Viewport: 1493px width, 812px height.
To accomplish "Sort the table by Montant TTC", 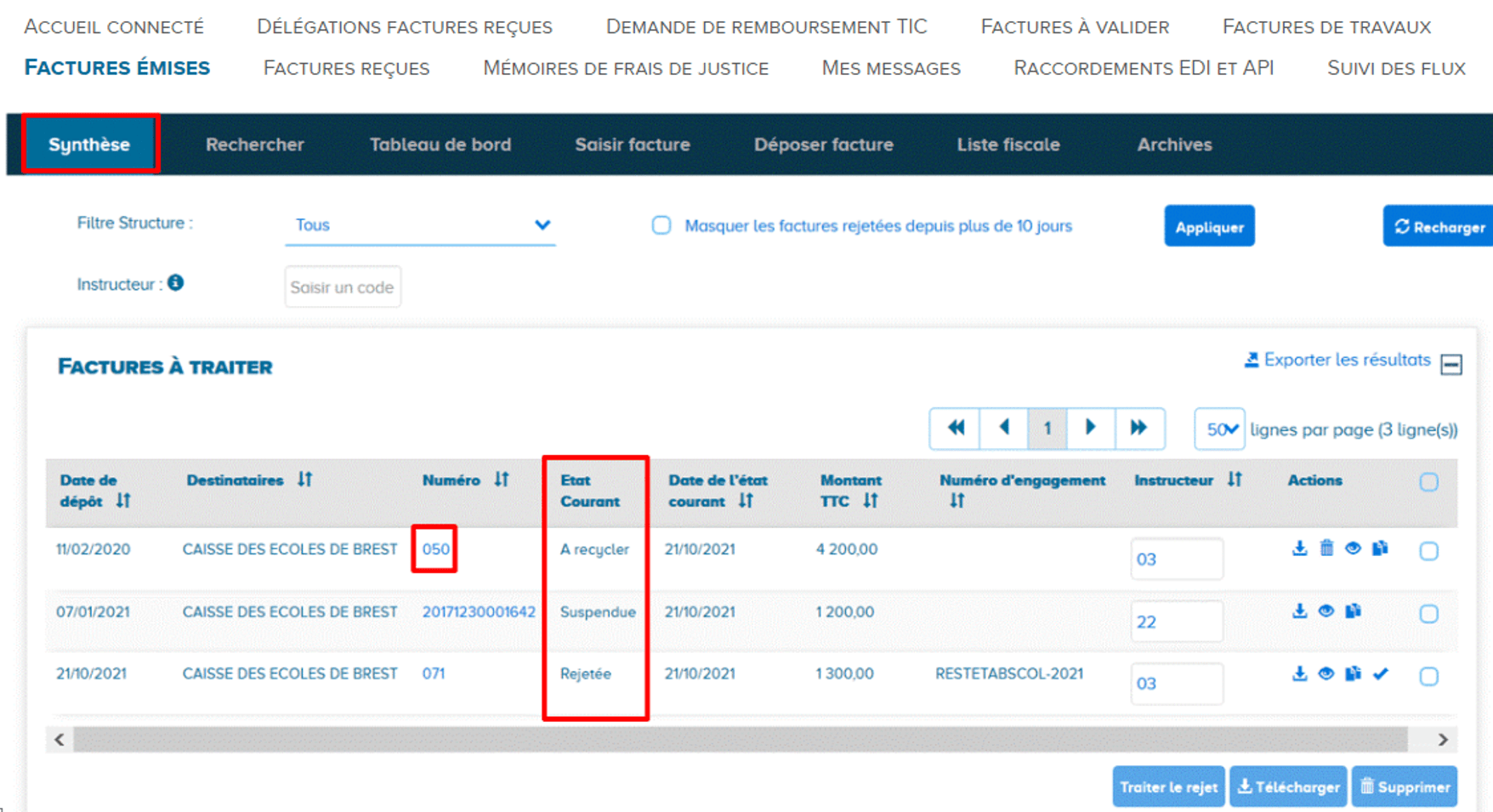I will click(x=871, y=501).
